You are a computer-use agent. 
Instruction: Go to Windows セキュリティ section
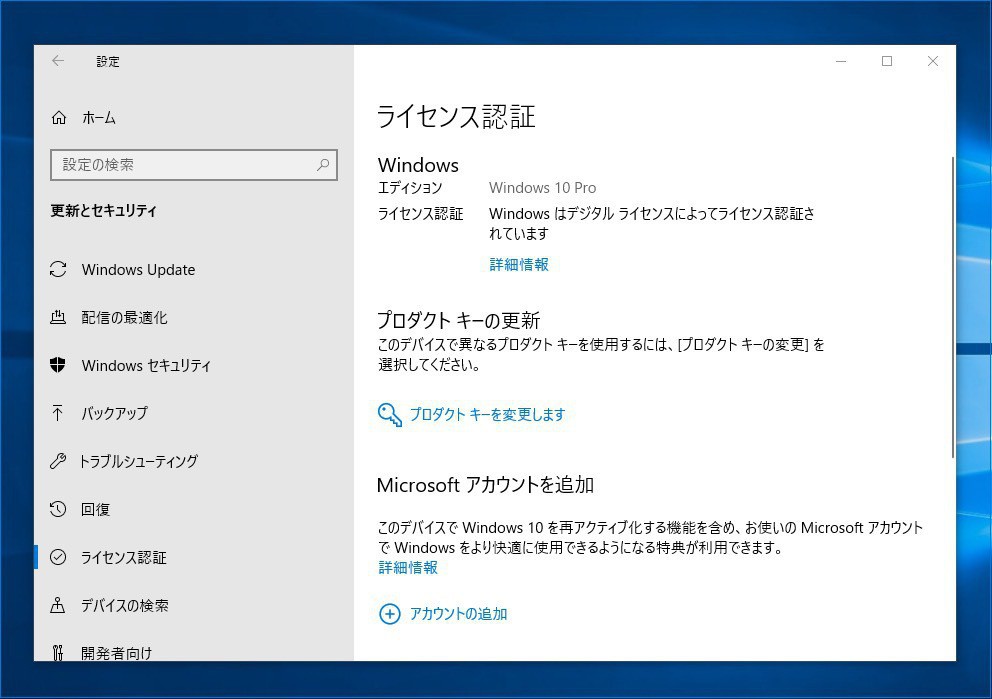(x=194, y=366)
